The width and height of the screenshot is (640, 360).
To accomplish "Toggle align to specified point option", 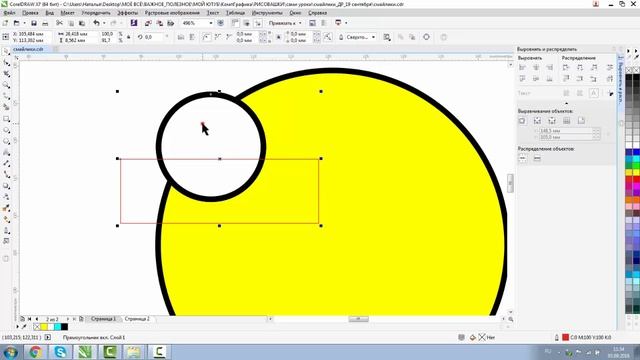I will 581,121.
